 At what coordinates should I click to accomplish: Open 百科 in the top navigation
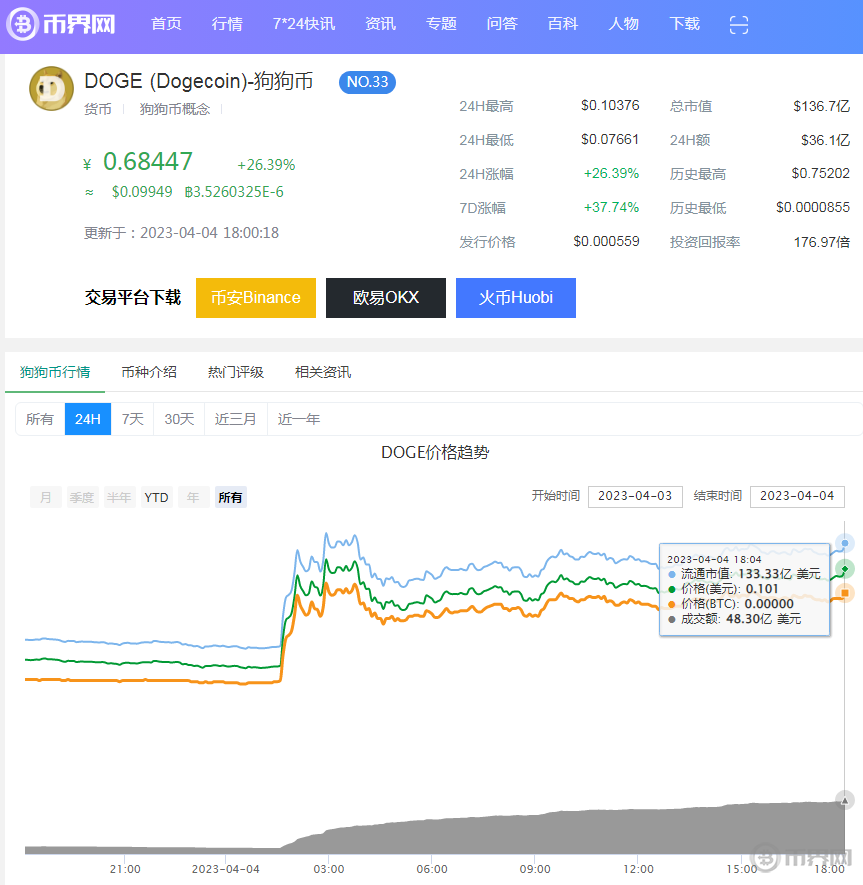pyautogui.click(x=563, y=24)
